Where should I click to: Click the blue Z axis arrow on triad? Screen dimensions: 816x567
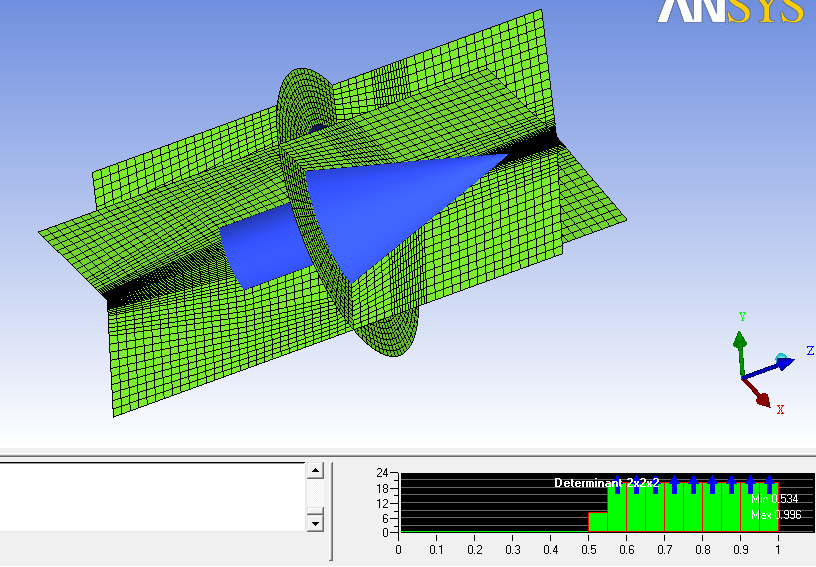775,365
